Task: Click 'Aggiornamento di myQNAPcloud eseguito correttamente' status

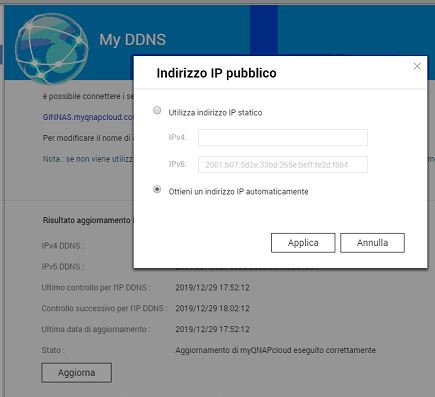Action: pyautogui.click(x=276, y=350)
